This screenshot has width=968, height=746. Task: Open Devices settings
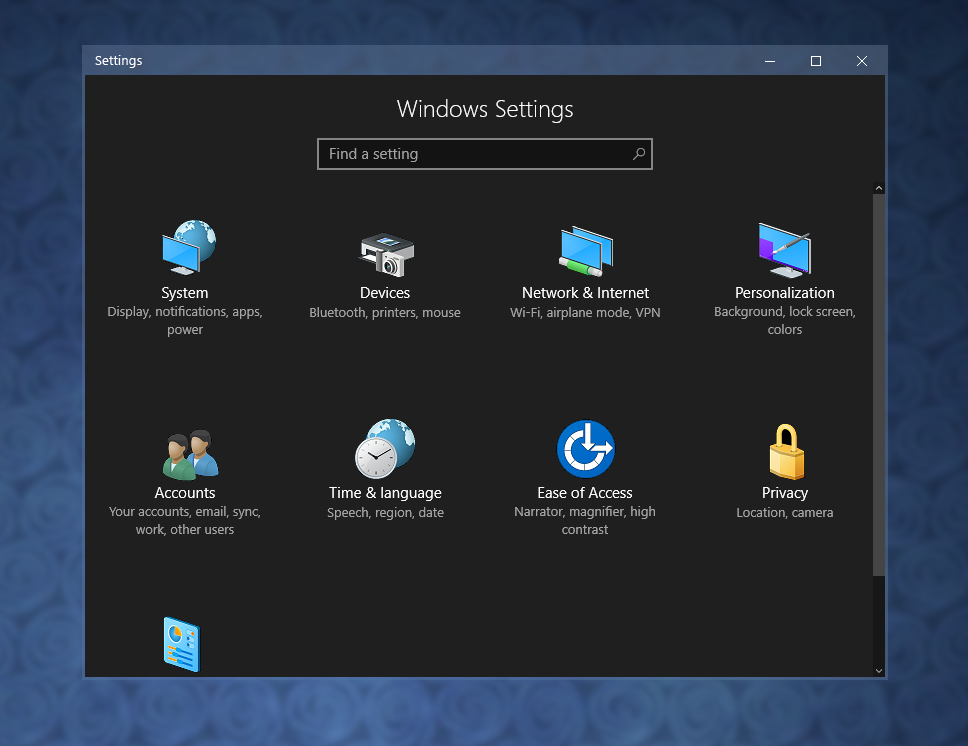385,265
